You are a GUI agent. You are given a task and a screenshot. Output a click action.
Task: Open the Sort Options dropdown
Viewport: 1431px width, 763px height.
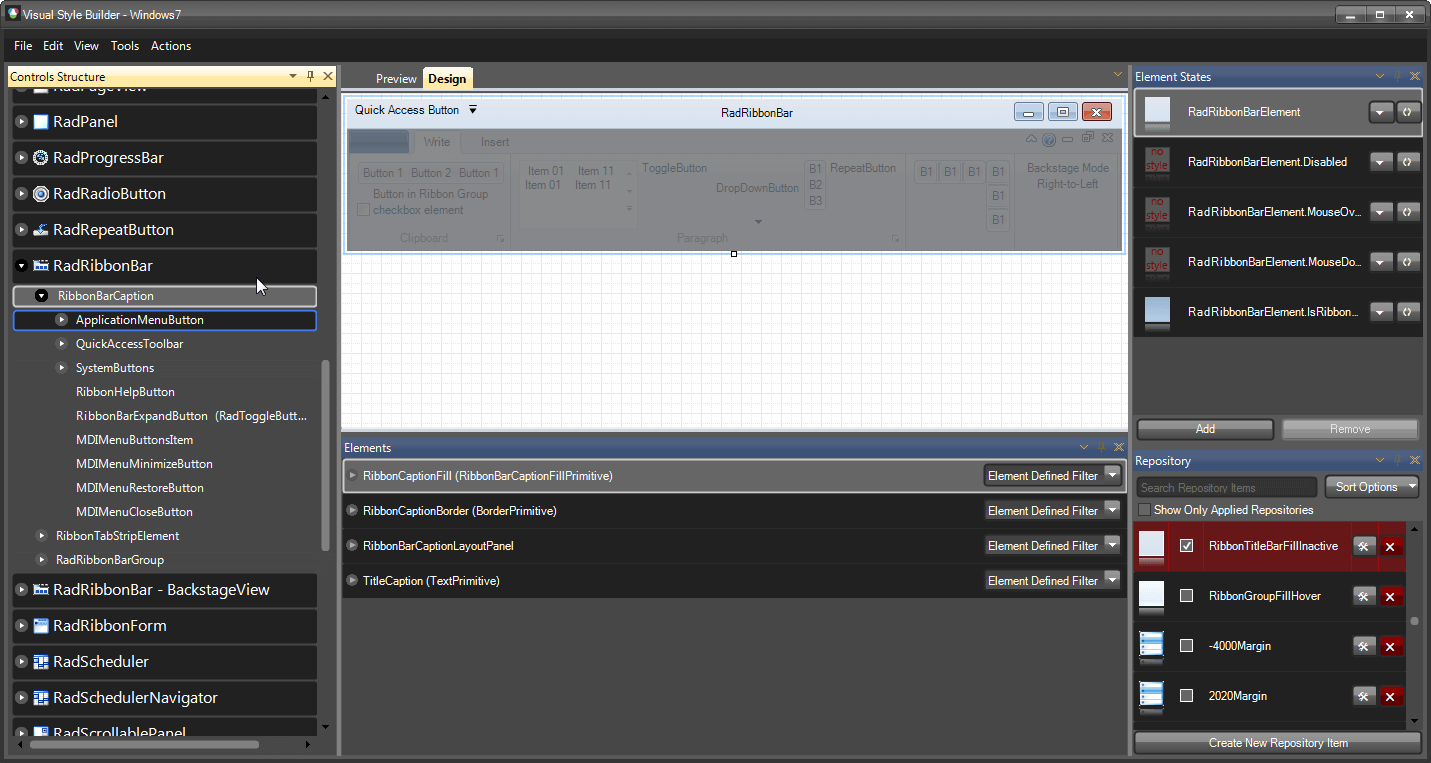[x=1371, y=487]
